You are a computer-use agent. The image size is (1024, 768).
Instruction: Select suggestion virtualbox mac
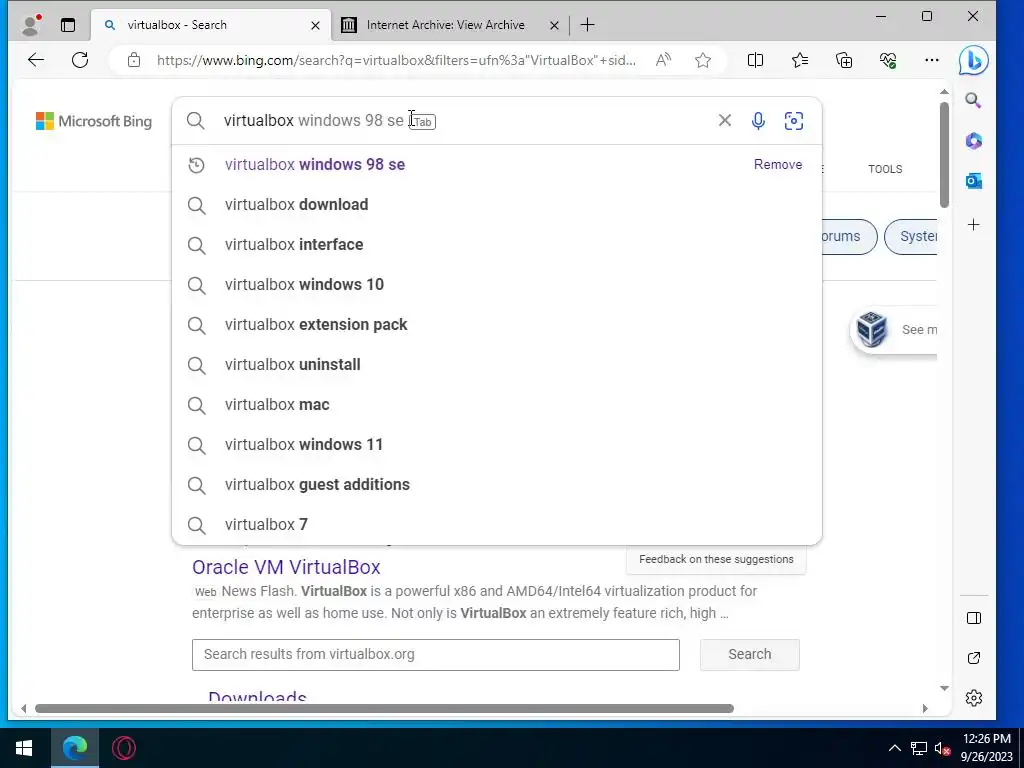496,404
